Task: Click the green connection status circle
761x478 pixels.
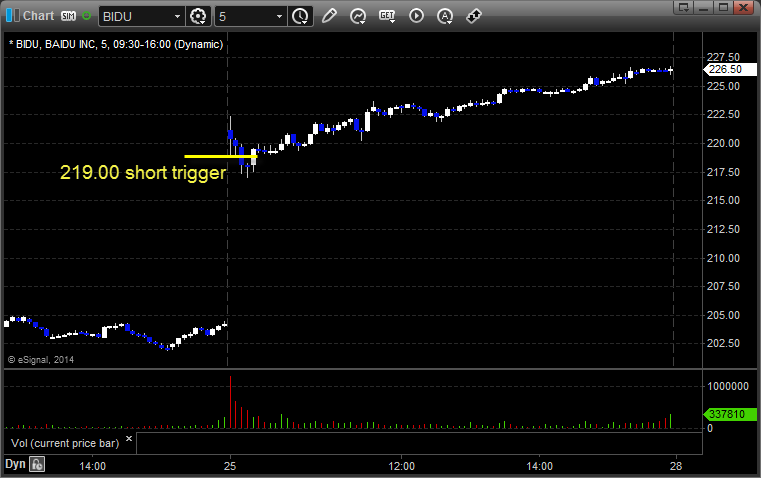Action: click(86, 16)
